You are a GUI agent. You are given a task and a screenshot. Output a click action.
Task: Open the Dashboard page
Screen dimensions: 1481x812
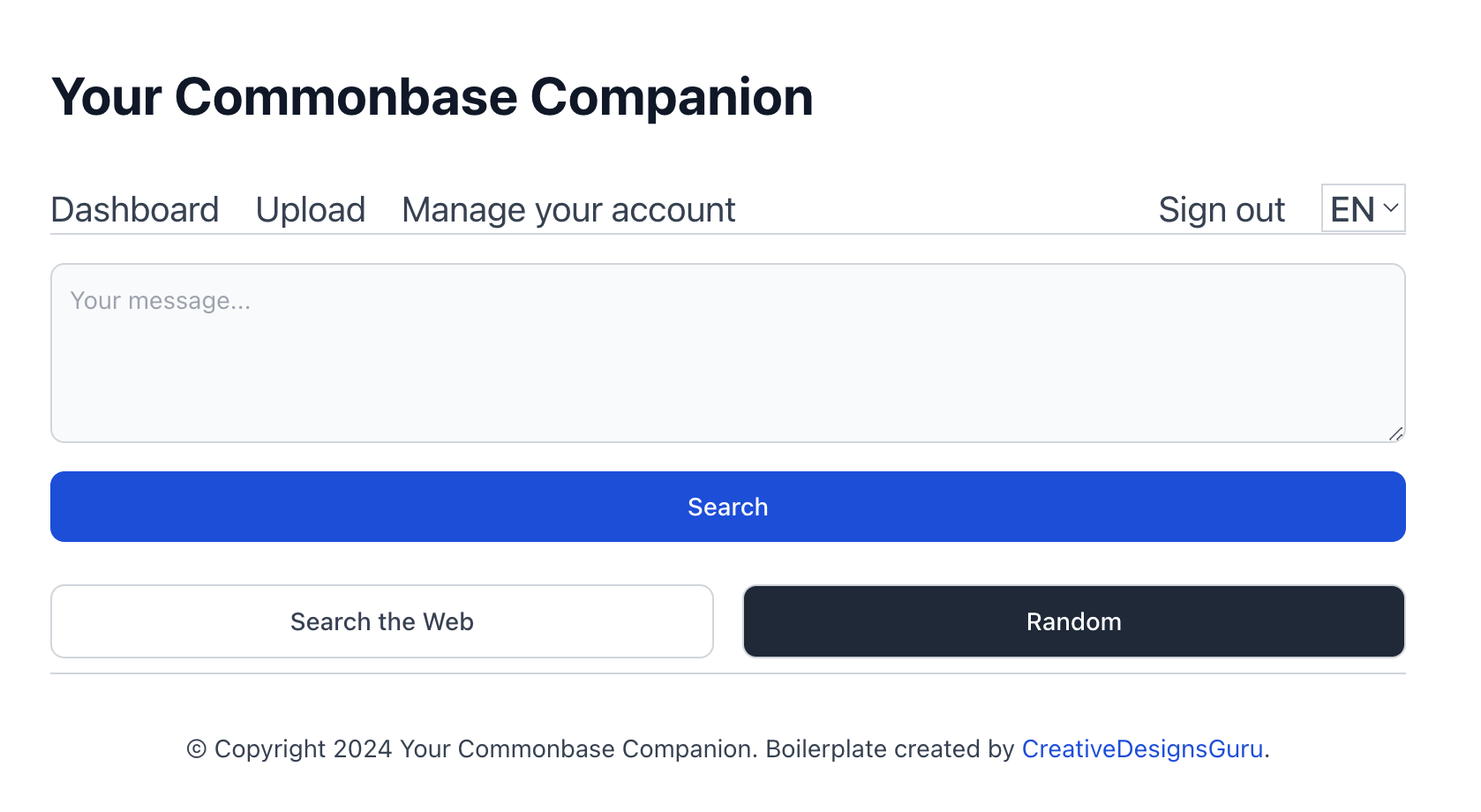[x=134, y=210]
